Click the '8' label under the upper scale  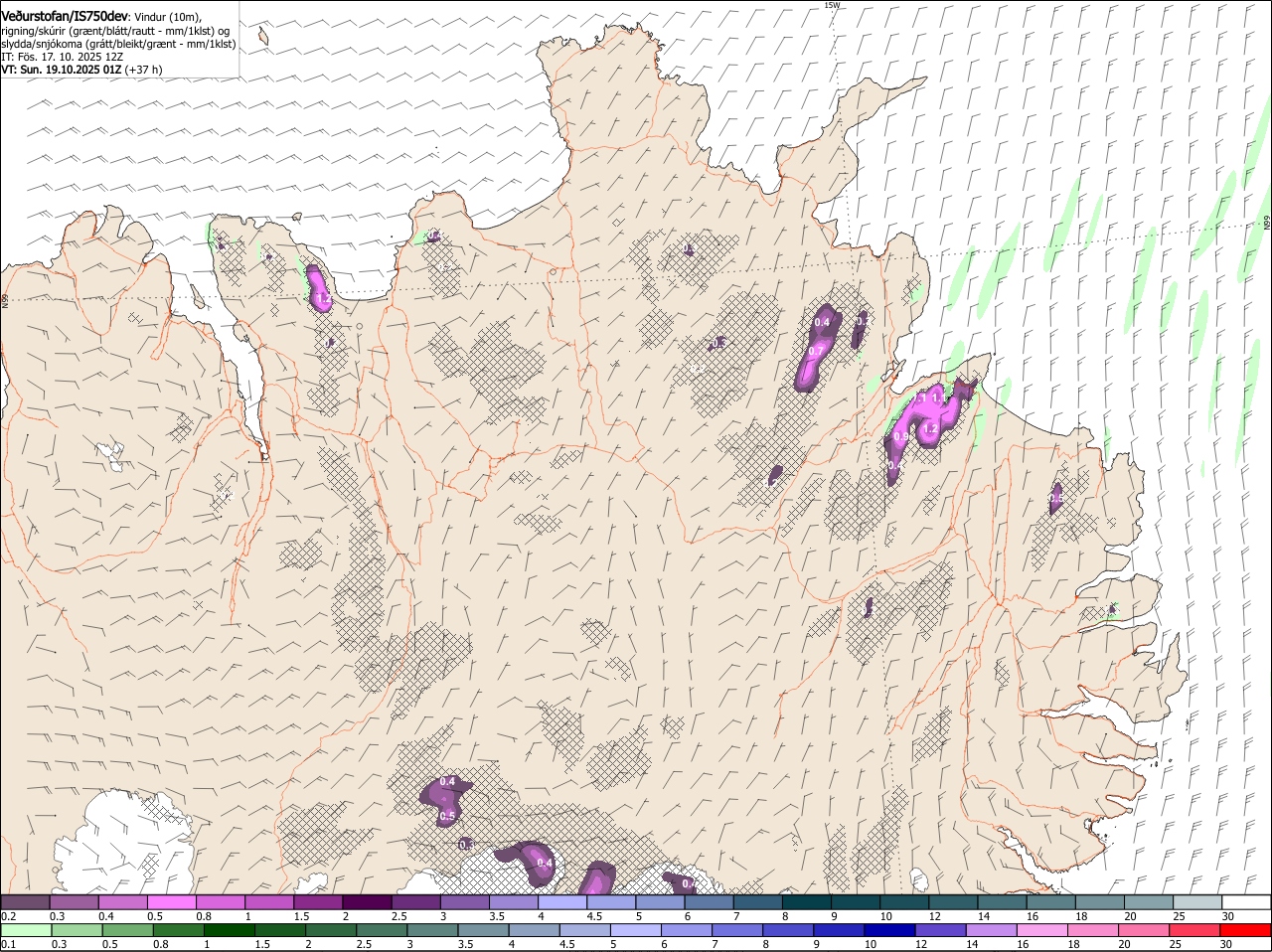(785, 915)
